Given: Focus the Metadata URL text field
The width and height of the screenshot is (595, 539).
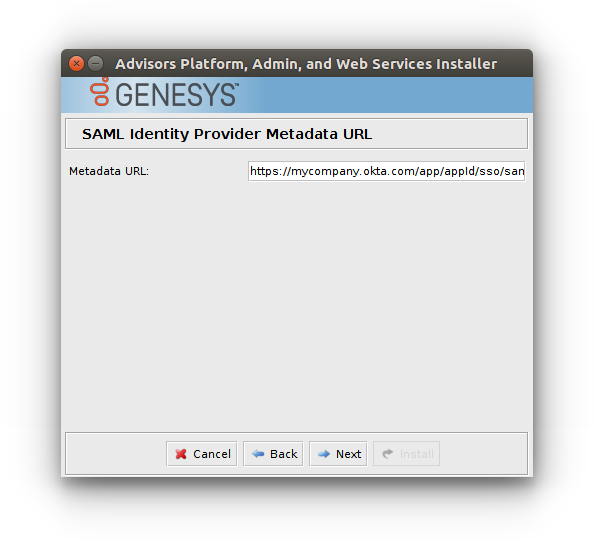Looking at the screenshot, I should [x=387, y=171].
